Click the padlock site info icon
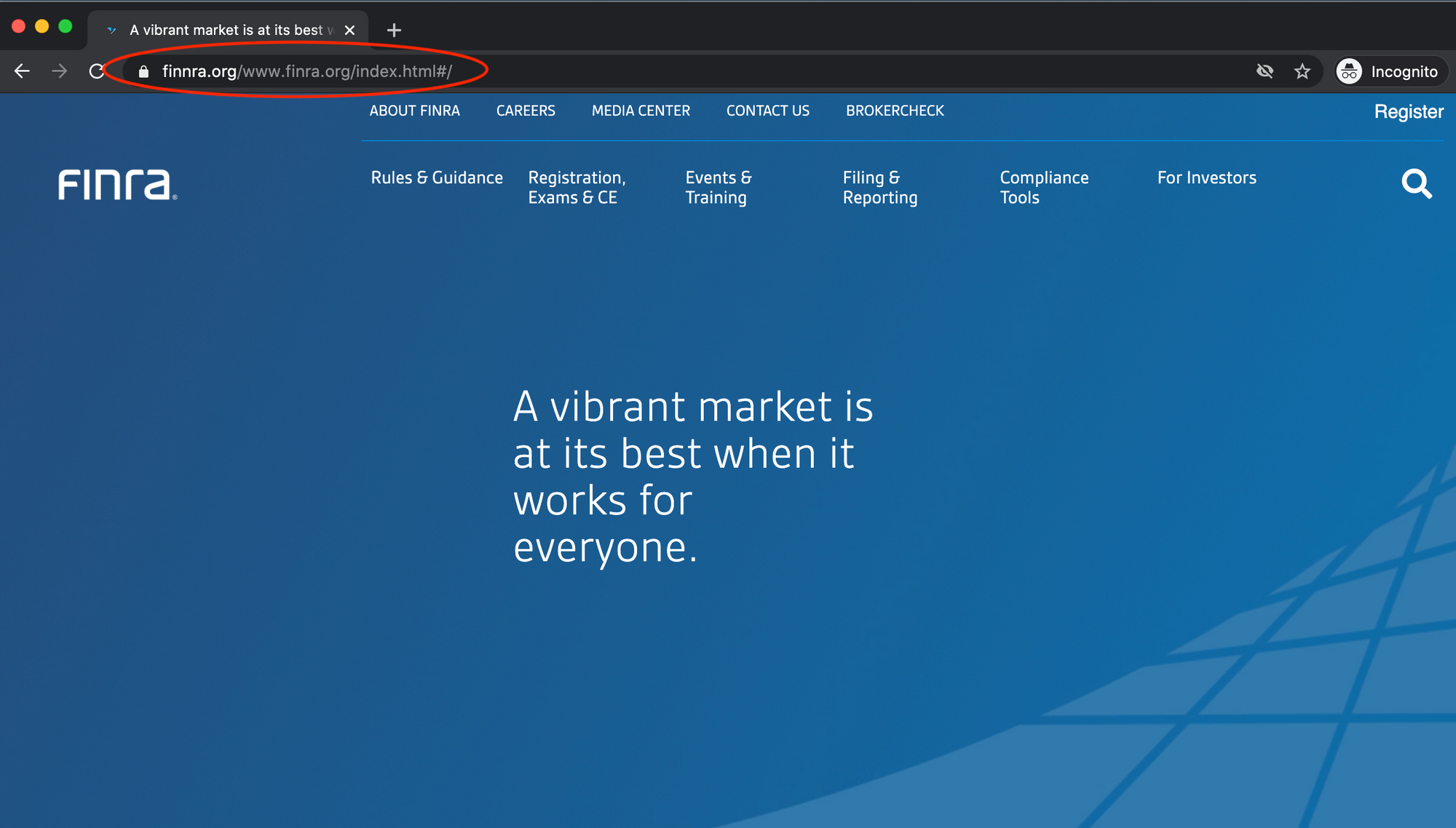Screen dimensions: 1456x828 [x=143, y=71]
